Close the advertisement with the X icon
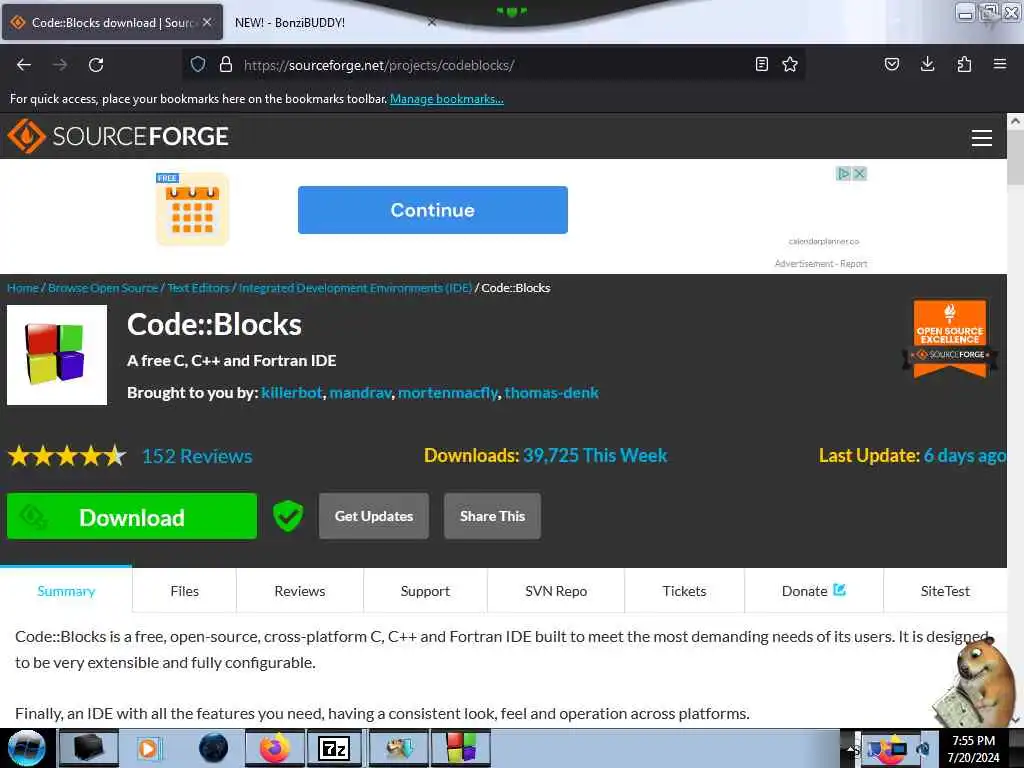 860,174
